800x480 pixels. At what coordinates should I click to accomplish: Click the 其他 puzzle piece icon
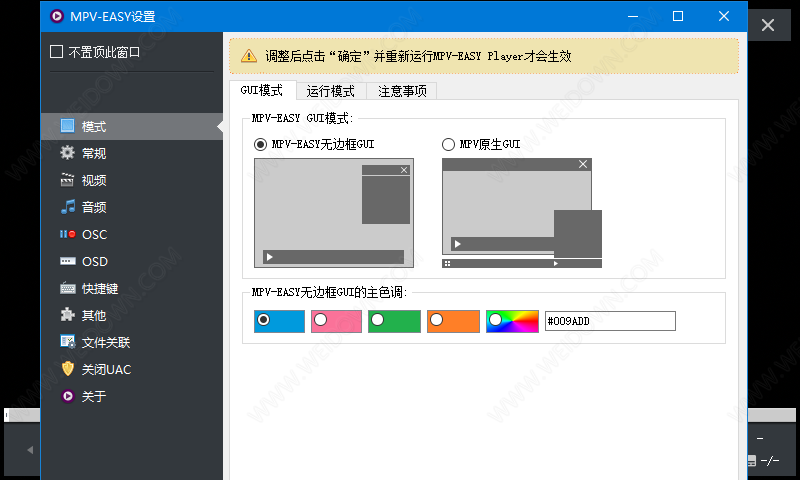(x=67, y=315)
